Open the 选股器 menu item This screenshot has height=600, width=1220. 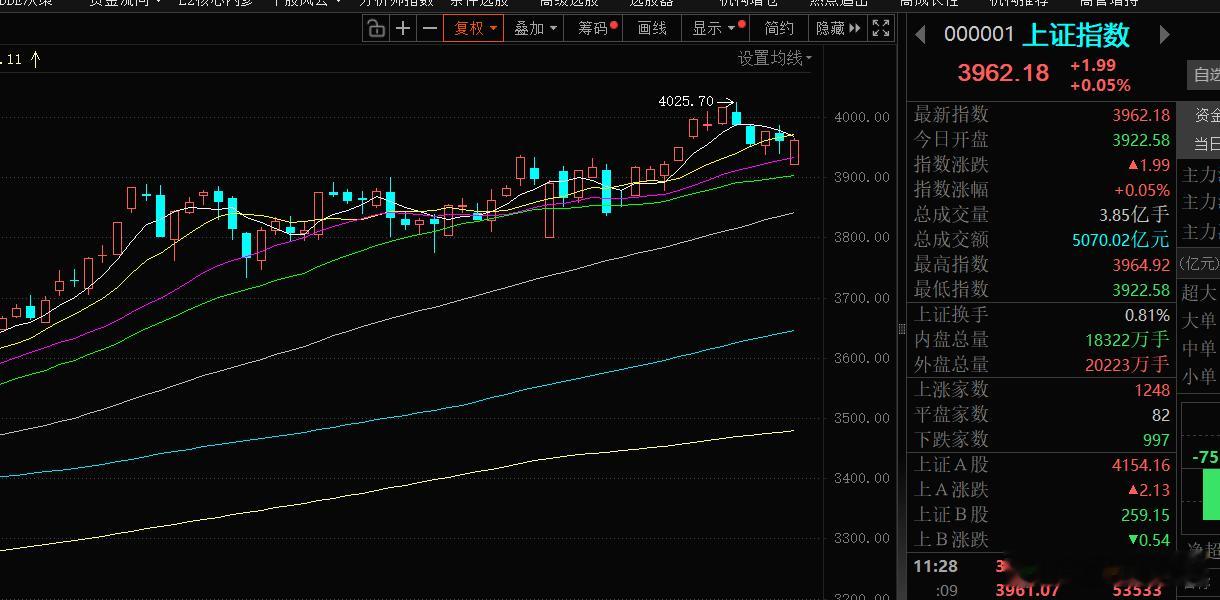651,3
